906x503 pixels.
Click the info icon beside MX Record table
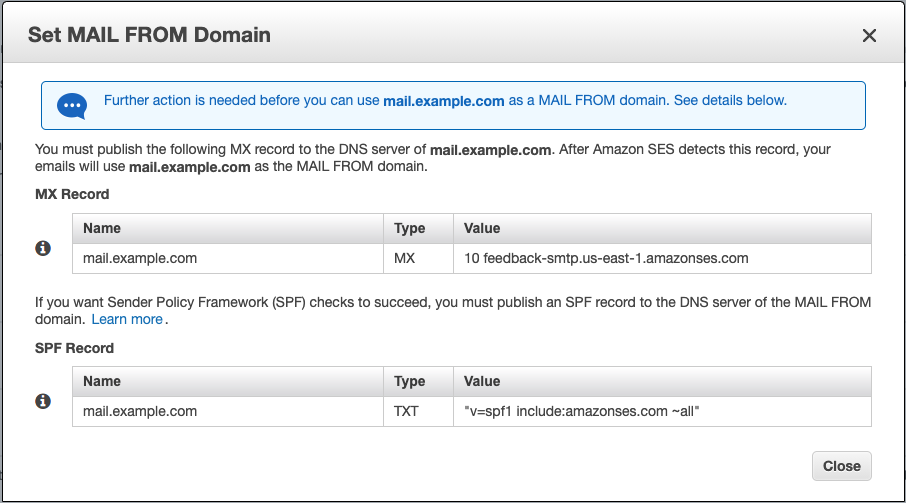click(x=43, y=248)
